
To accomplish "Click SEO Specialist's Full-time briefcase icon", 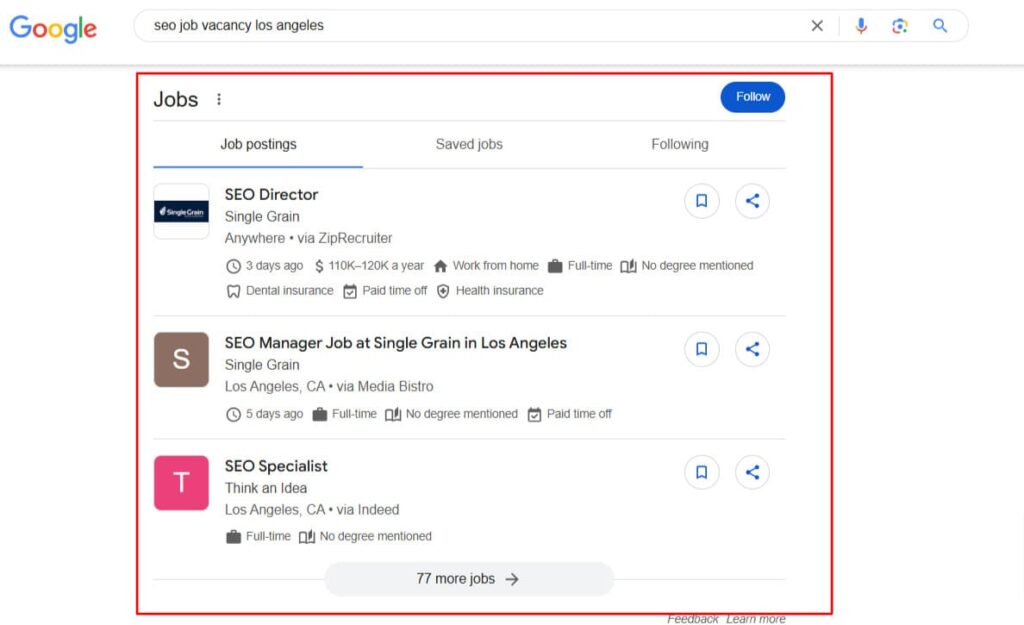I will point(233,537).
